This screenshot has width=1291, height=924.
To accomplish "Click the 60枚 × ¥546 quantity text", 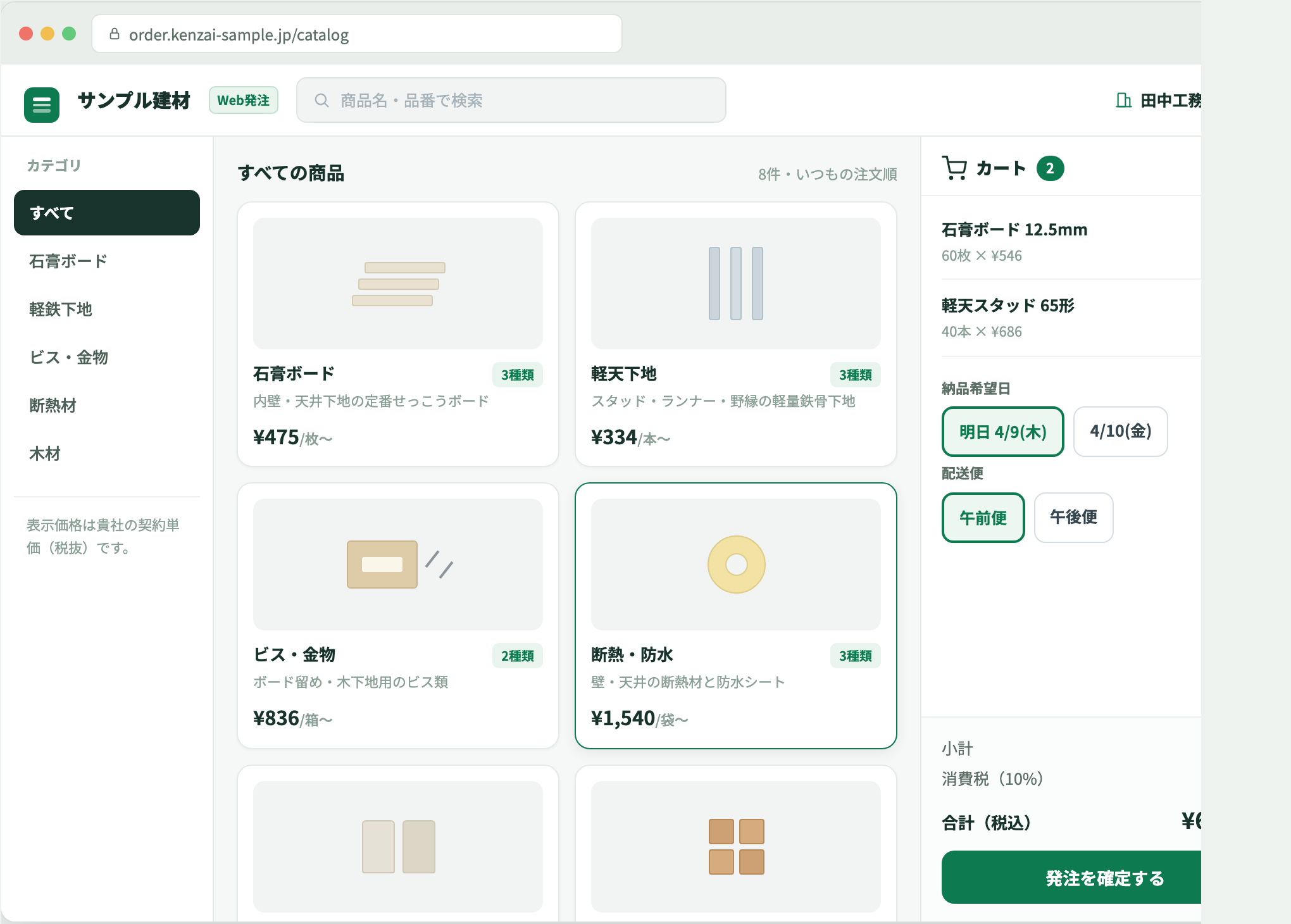I will click(x=982, y=256).
